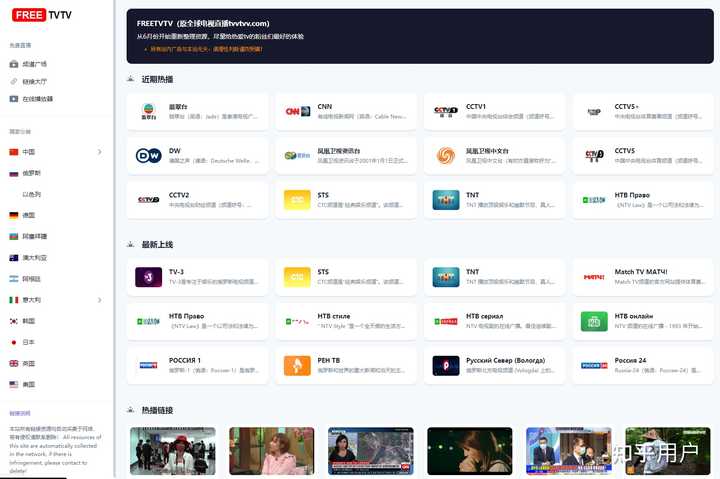Open the 凤凰卫视资讯台 channel card
Screen dimensions: 720x479
coord(346,156)
